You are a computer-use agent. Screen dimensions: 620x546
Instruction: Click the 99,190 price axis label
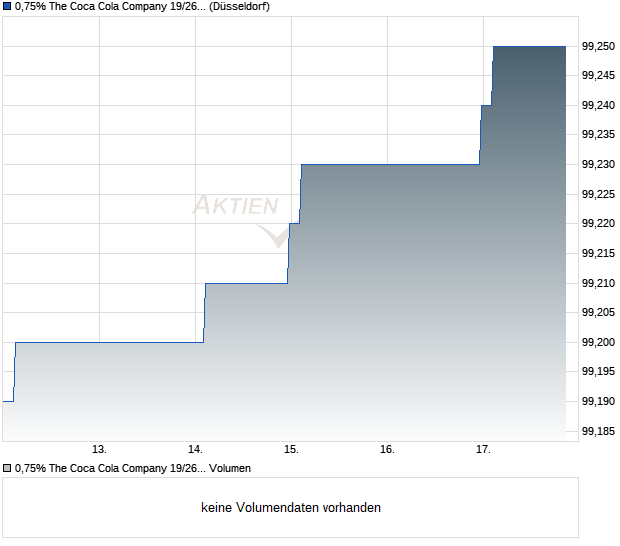(x=598, y=402)
